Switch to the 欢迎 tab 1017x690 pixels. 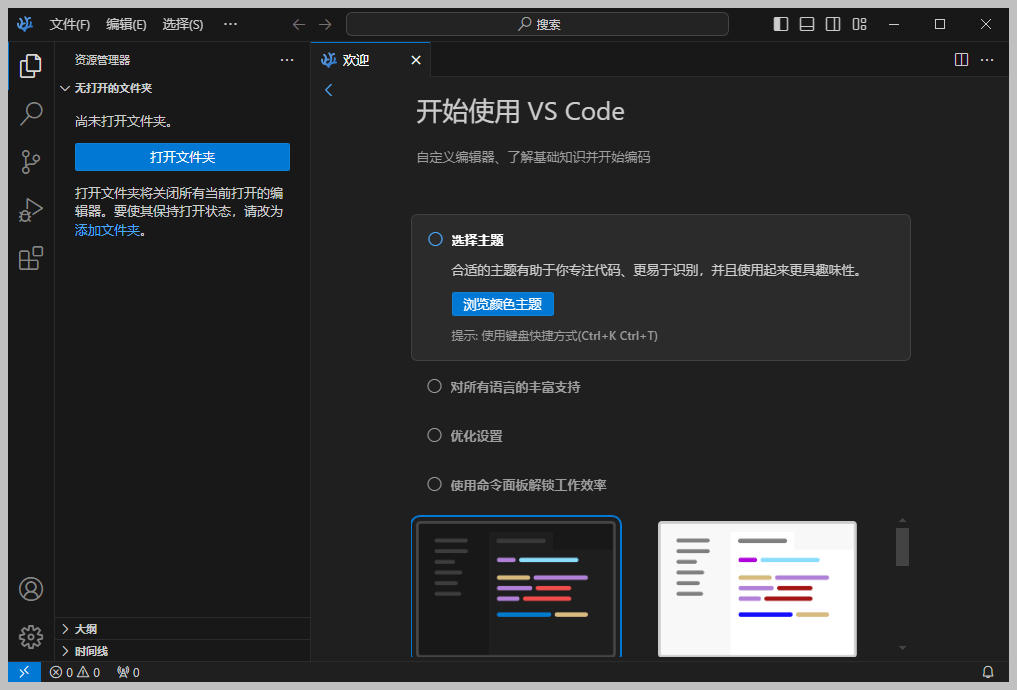pos(356,59)
